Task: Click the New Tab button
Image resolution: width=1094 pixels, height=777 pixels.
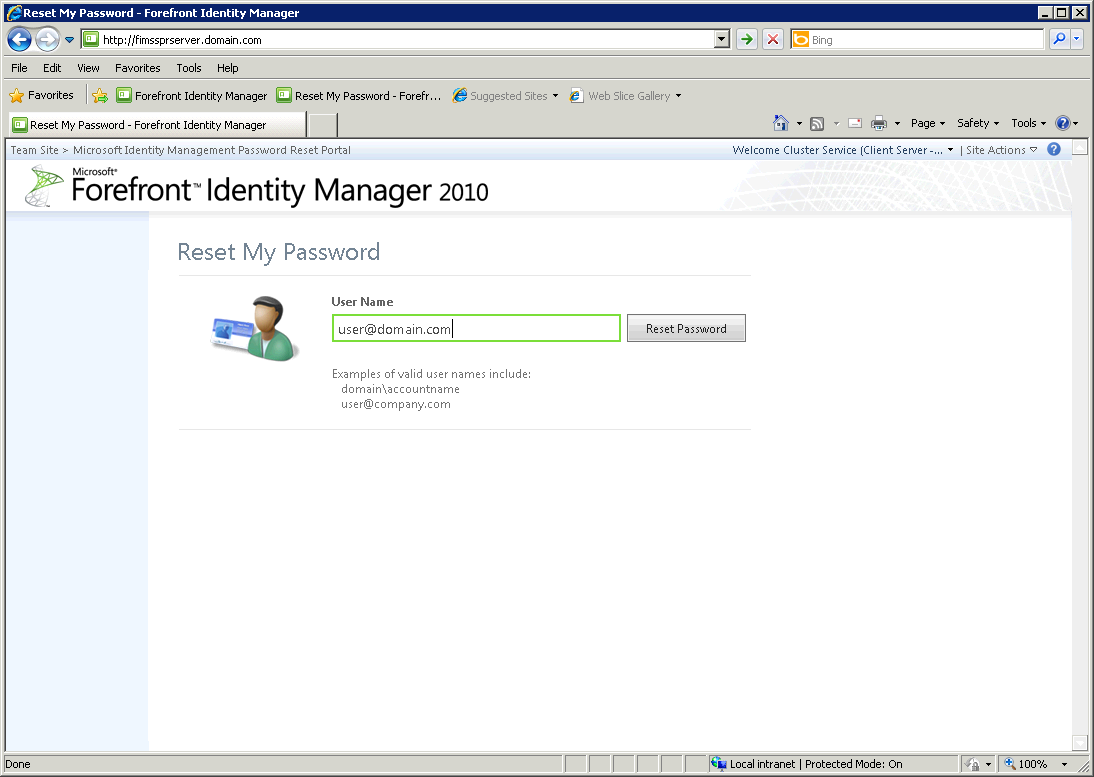Action: point(323,125)
